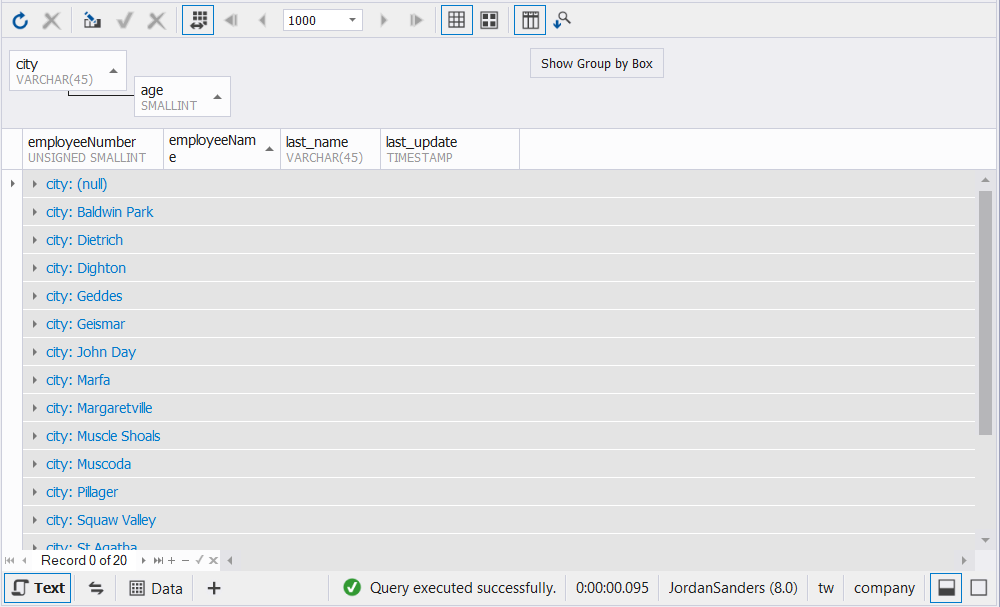Collapse the city column header sort arrow

click(112, 71)
